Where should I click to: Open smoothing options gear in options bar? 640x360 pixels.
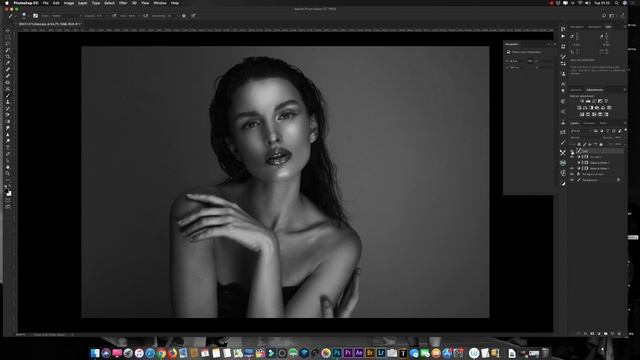click(184, 16)
